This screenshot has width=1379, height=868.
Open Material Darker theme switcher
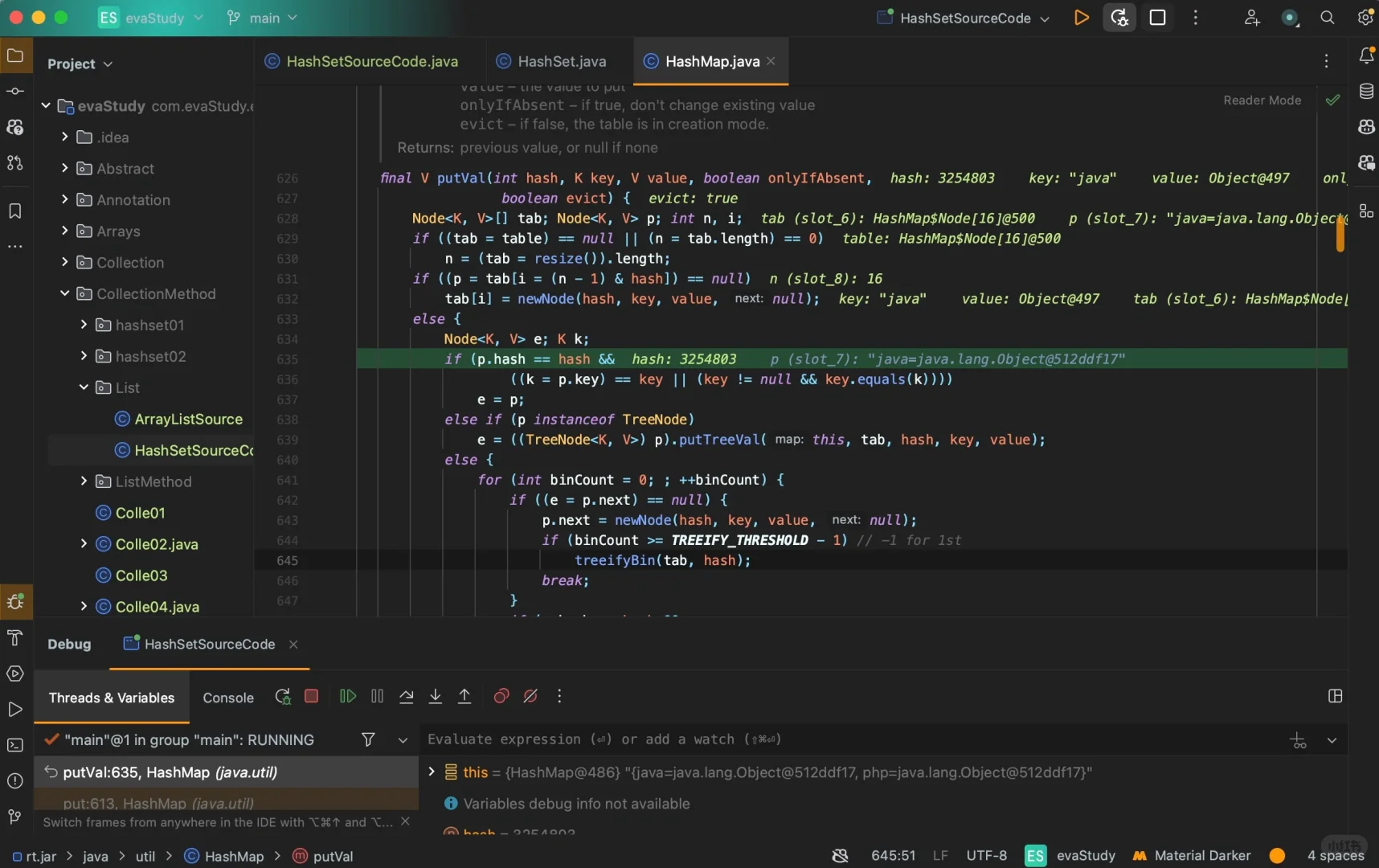click(x=1193, y=856)
